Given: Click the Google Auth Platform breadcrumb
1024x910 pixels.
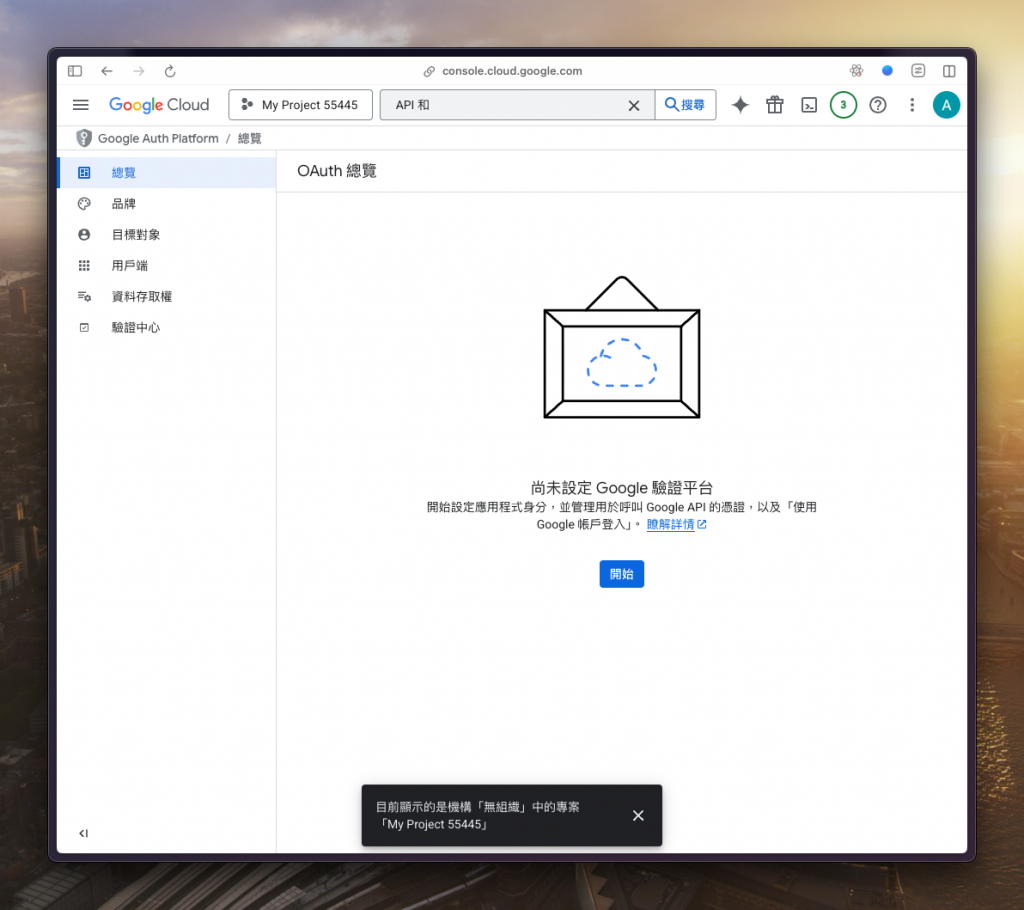Looking at the screenshot, I should [x=158, y=138].
